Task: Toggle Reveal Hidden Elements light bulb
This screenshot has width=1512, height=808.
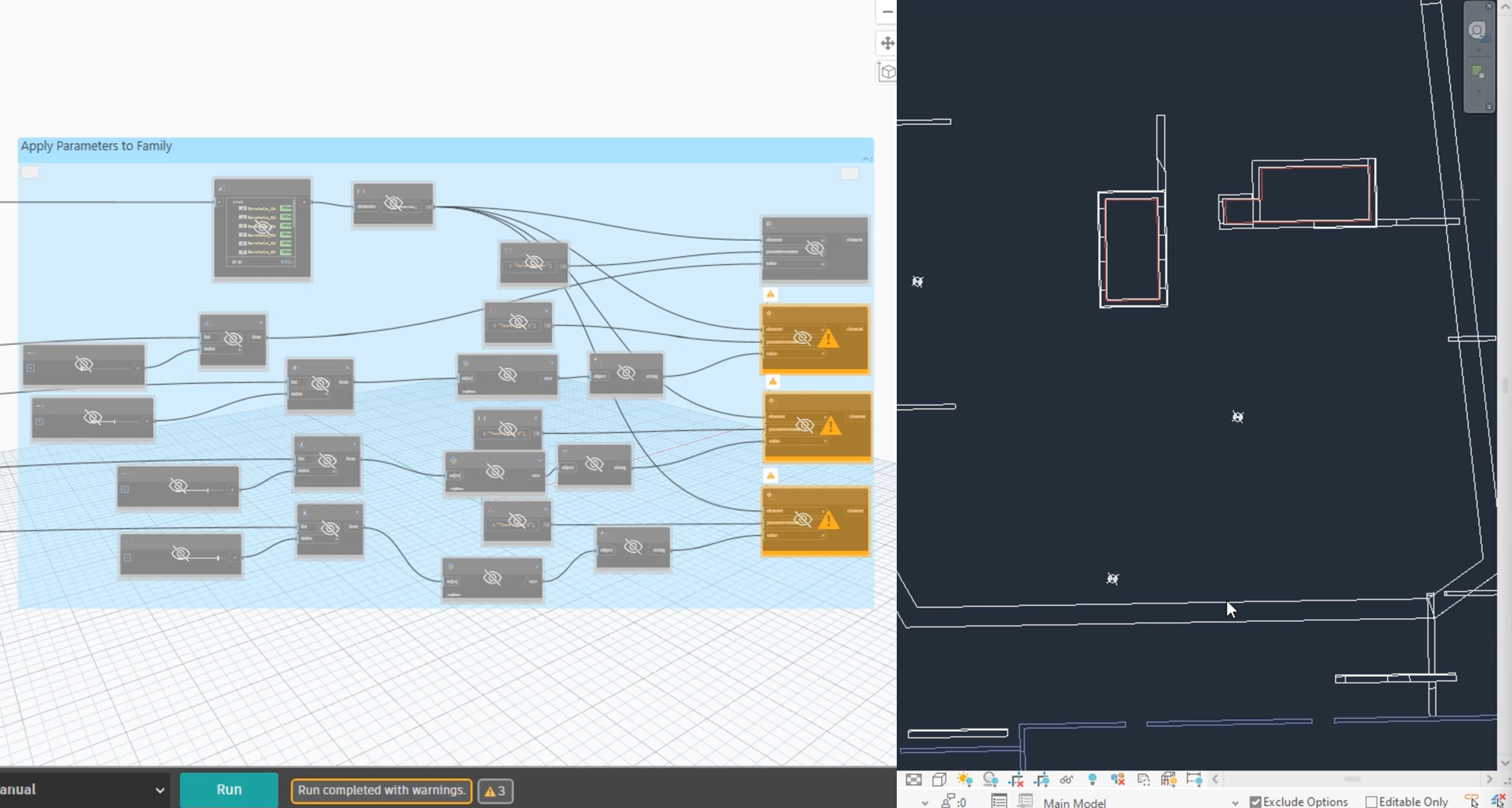Action: point(1092,779)
